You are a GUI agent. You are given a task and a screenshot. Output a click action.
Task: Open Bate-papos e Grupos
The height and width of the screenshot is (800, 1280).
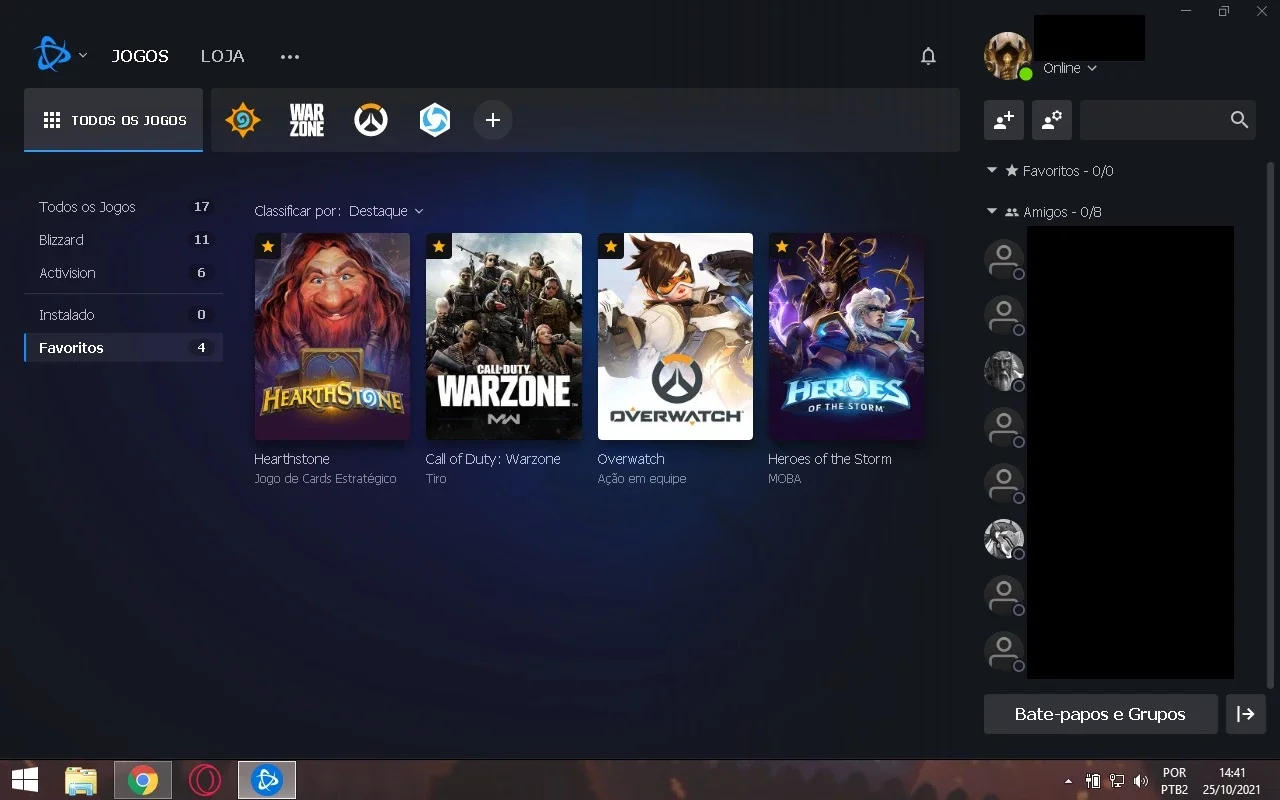(1100, 714)
